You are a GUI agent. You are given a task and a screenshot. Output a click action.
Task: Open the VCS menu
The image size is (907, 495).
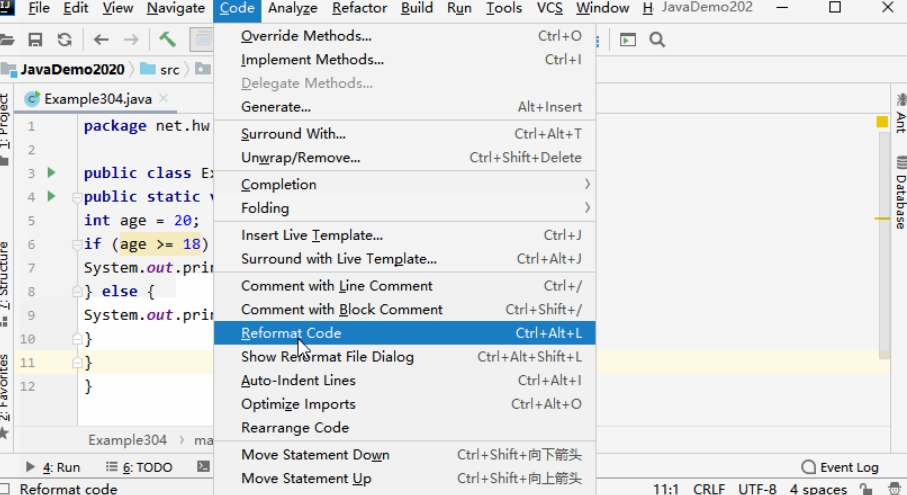click(x=549, y=8)
